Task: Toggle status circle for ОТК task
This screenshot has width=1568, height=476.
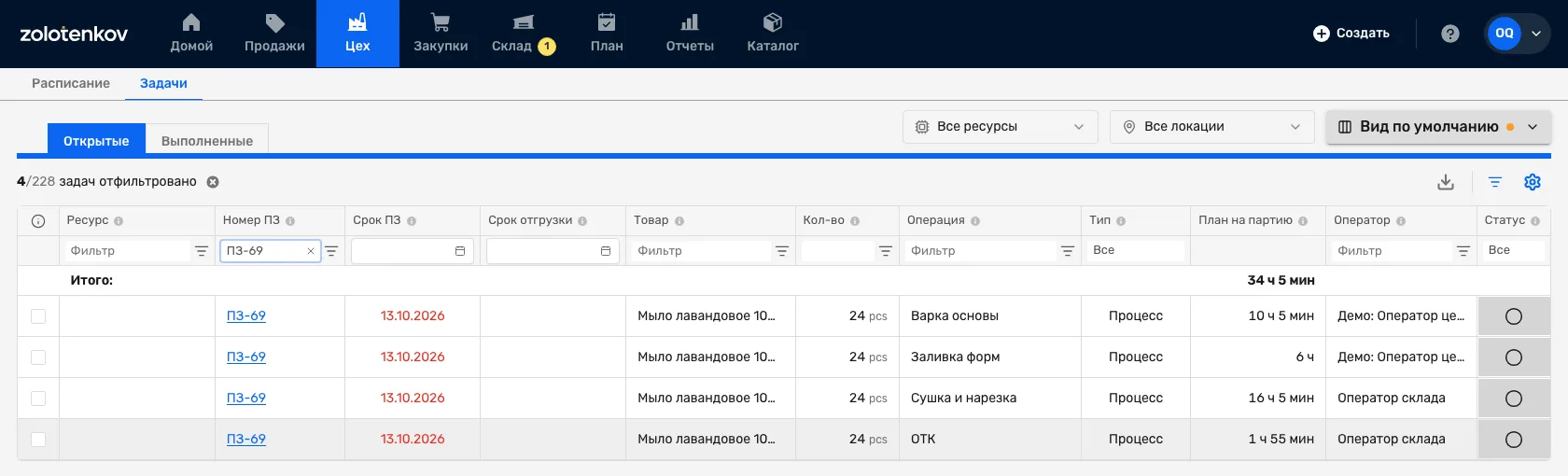Action: [x=1514, y=440]
